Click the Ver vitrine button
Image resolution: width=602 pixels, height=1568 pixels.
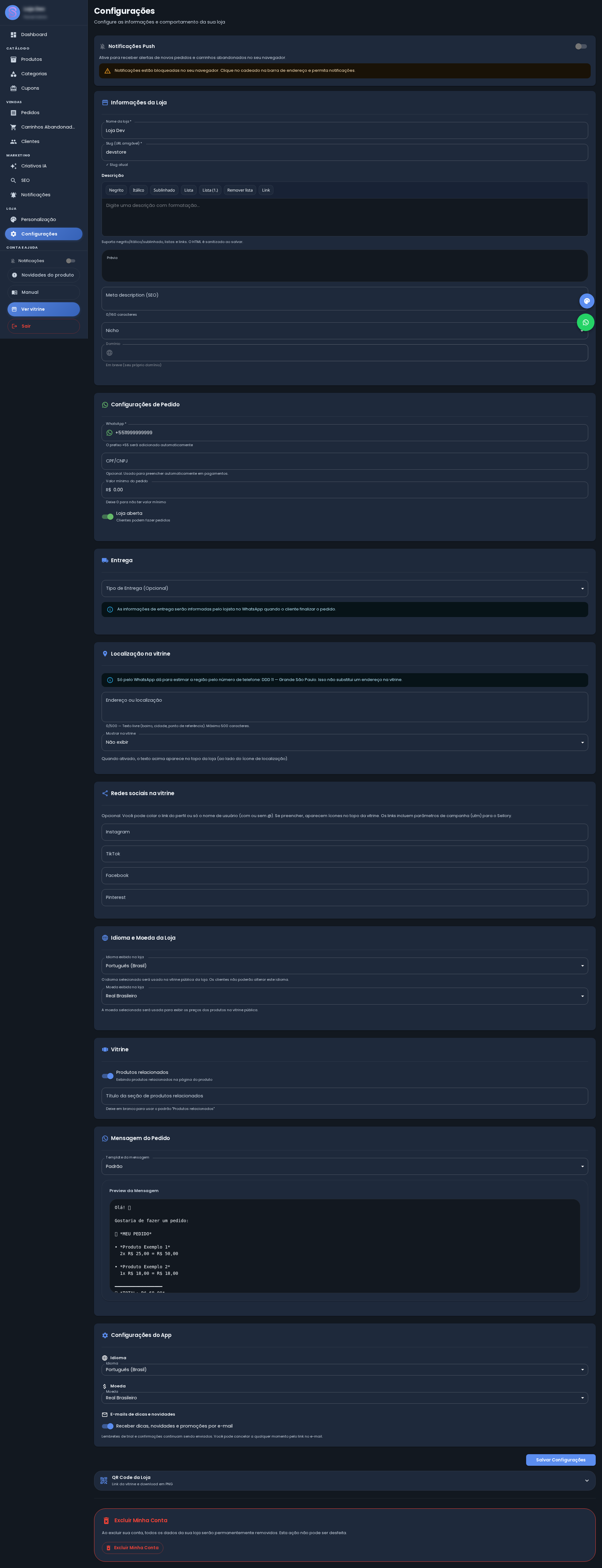pos(44,309)
